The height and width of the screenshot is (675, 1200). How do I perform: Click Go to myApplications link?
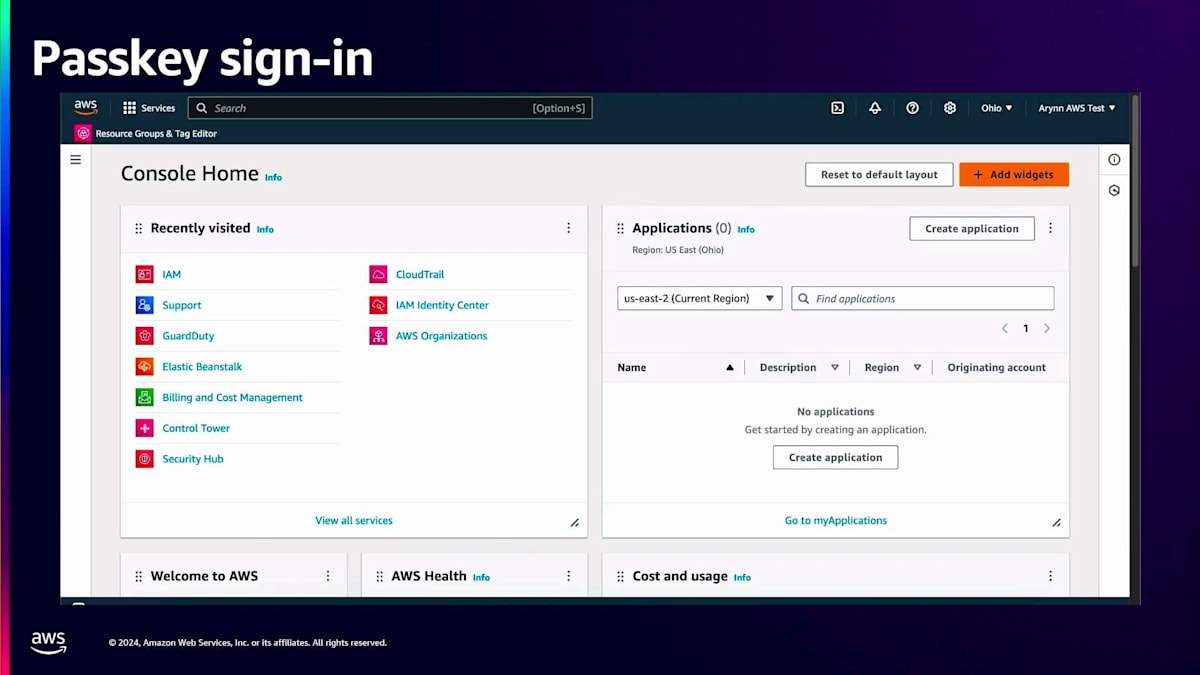coord(836,520)
